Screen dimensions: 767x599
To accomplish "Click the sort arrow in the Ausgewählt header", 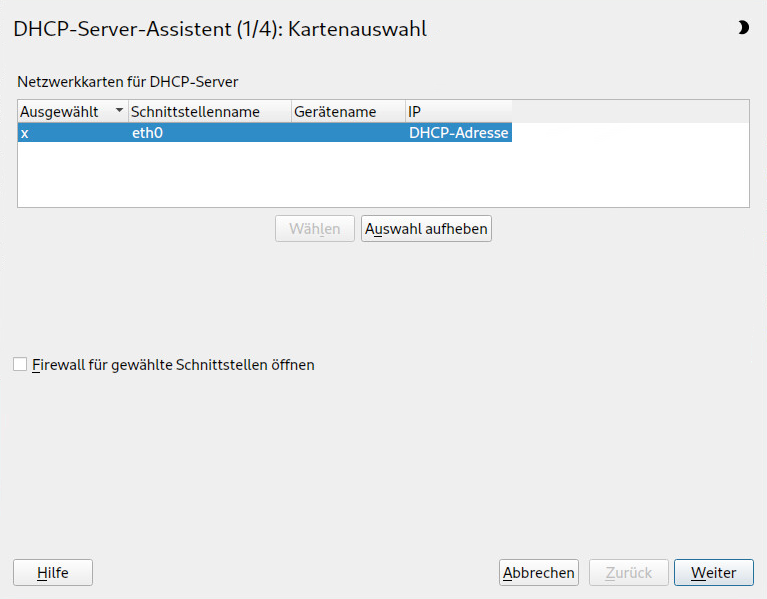I will [x=120, y=112].
